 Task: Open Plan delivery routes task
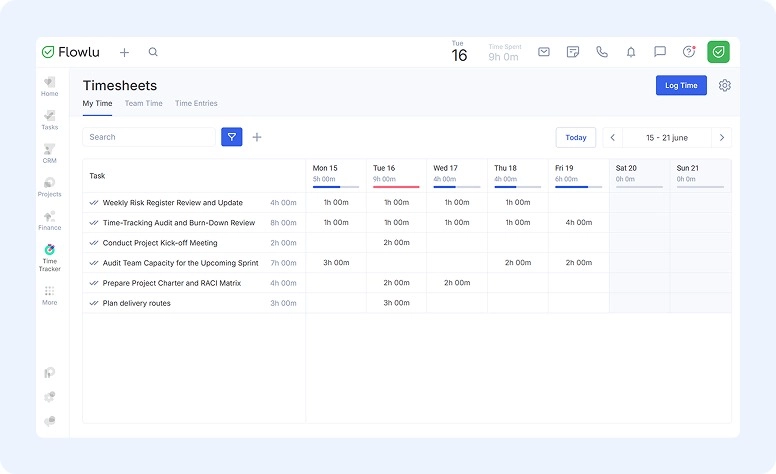click(x=137, y=303)
